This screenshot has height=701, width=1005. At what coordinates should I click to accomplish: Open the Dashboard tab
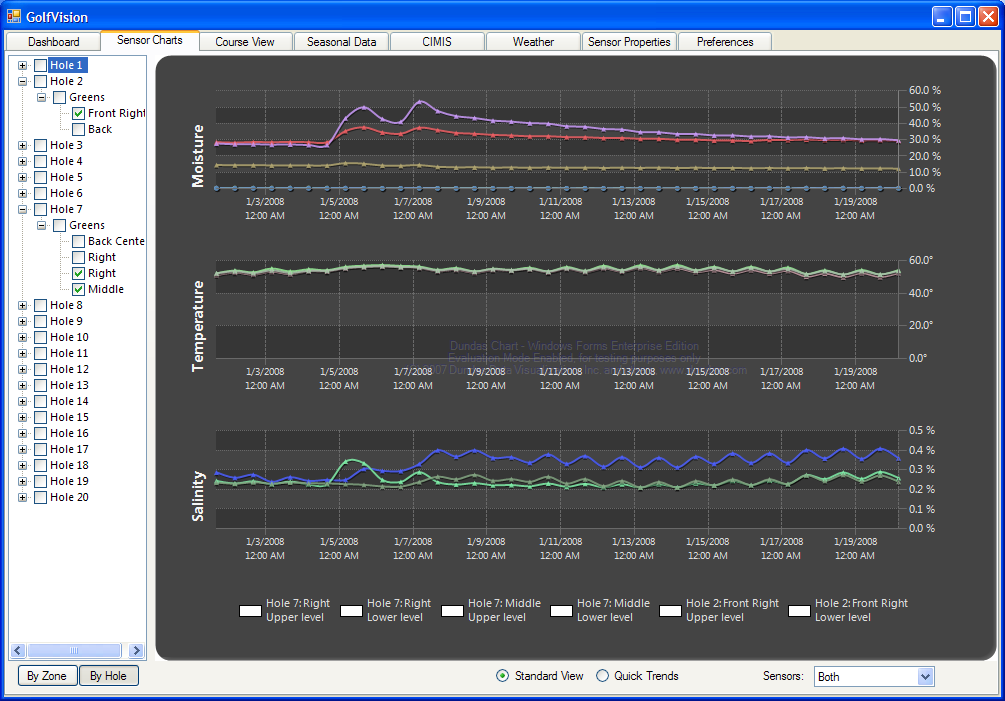click(x=54, y=42)
